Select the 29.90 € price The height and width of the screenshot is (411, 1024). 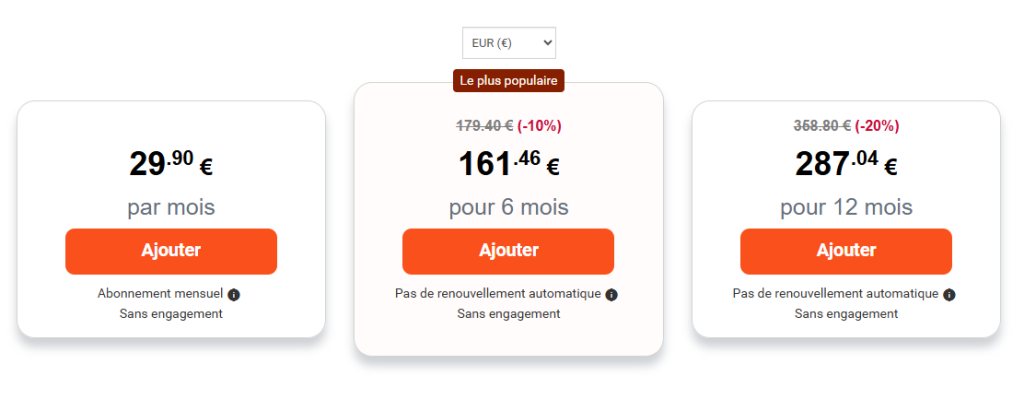pyautogui.click(x=171, y=163)
